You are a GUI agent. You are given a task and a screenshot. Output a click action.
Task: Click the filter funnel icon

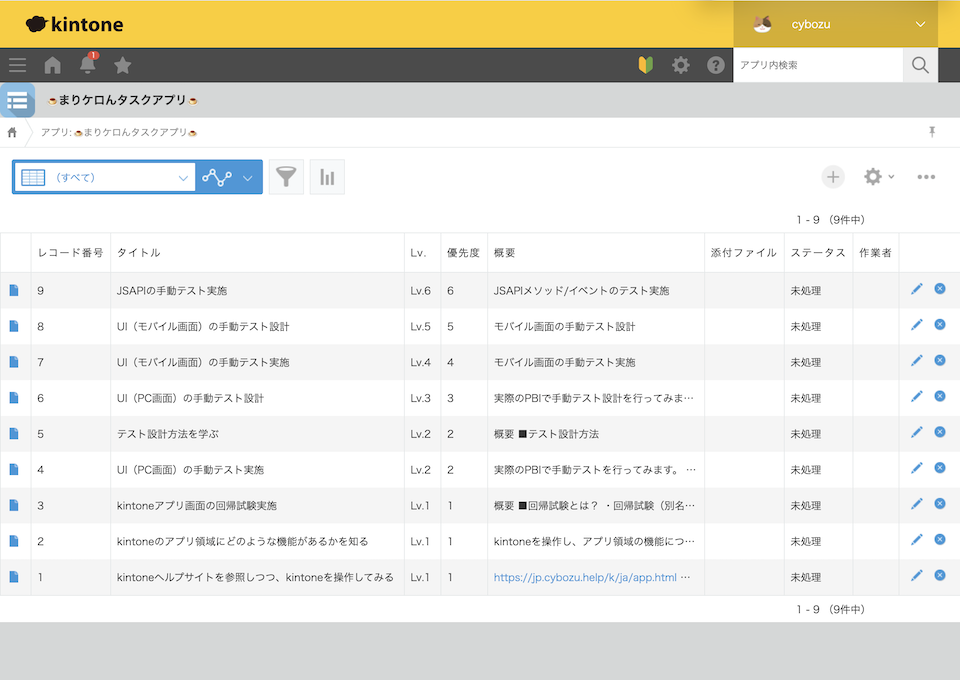point(286,177)
